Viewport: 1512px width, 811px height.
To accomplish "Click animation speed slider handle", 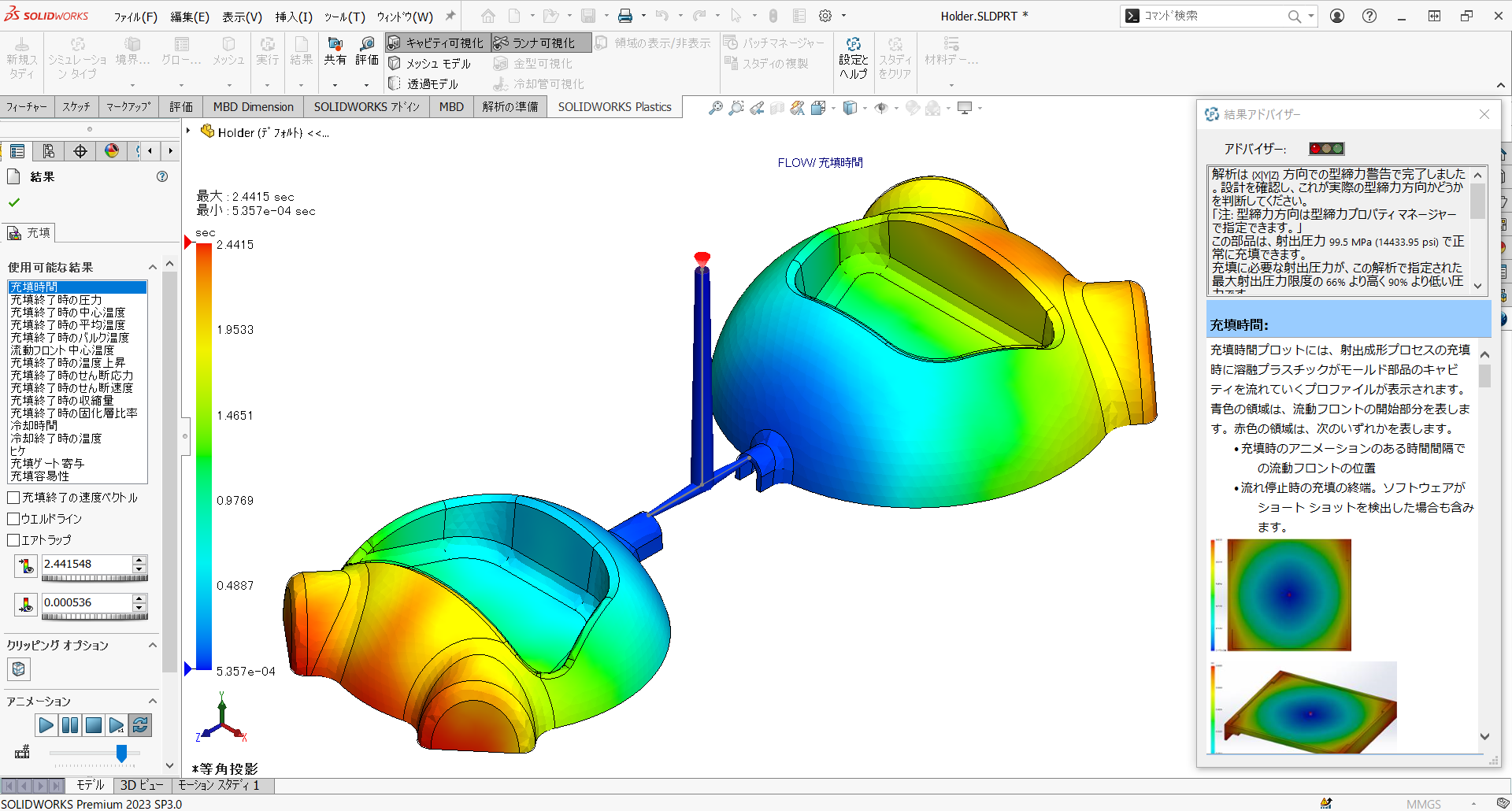I will tap(121, 753).
